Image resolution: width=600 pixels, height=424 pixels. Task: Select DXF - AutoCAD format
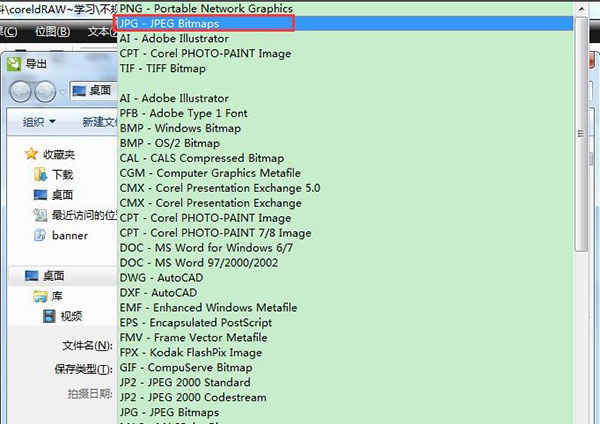(346, 292)
